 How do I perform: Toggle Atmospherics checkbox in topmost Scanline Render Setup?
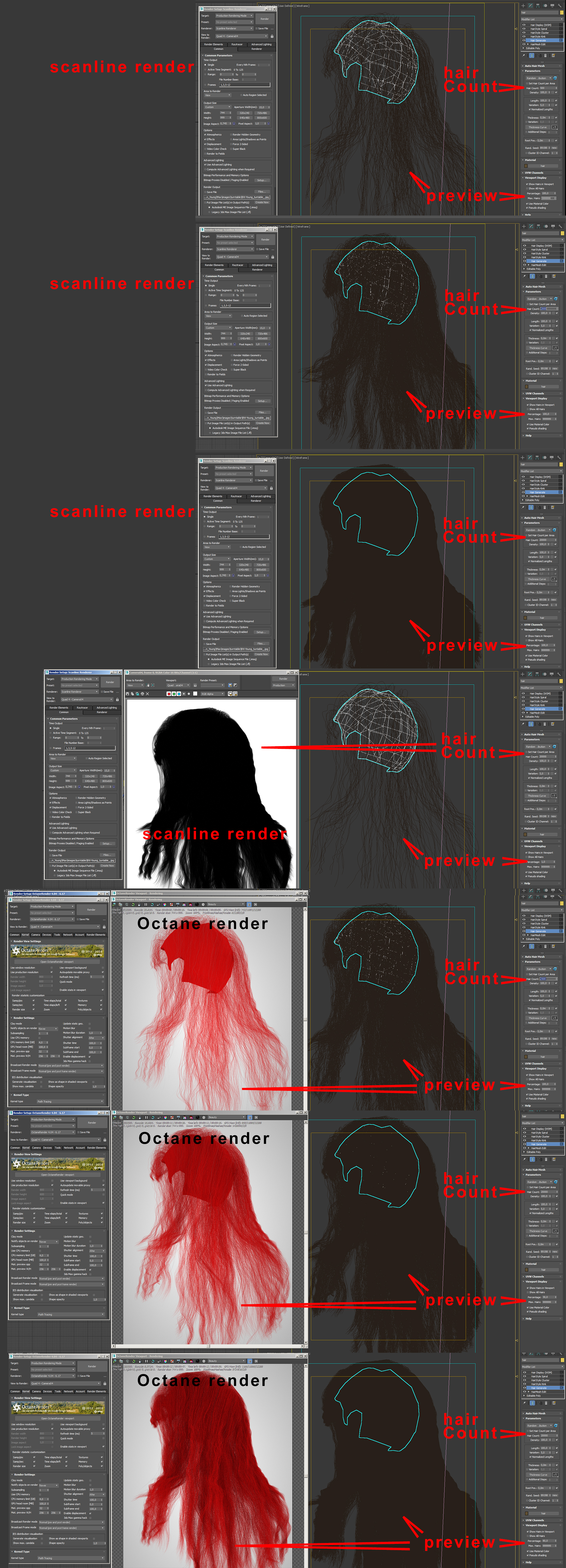[x=205, y=135]
